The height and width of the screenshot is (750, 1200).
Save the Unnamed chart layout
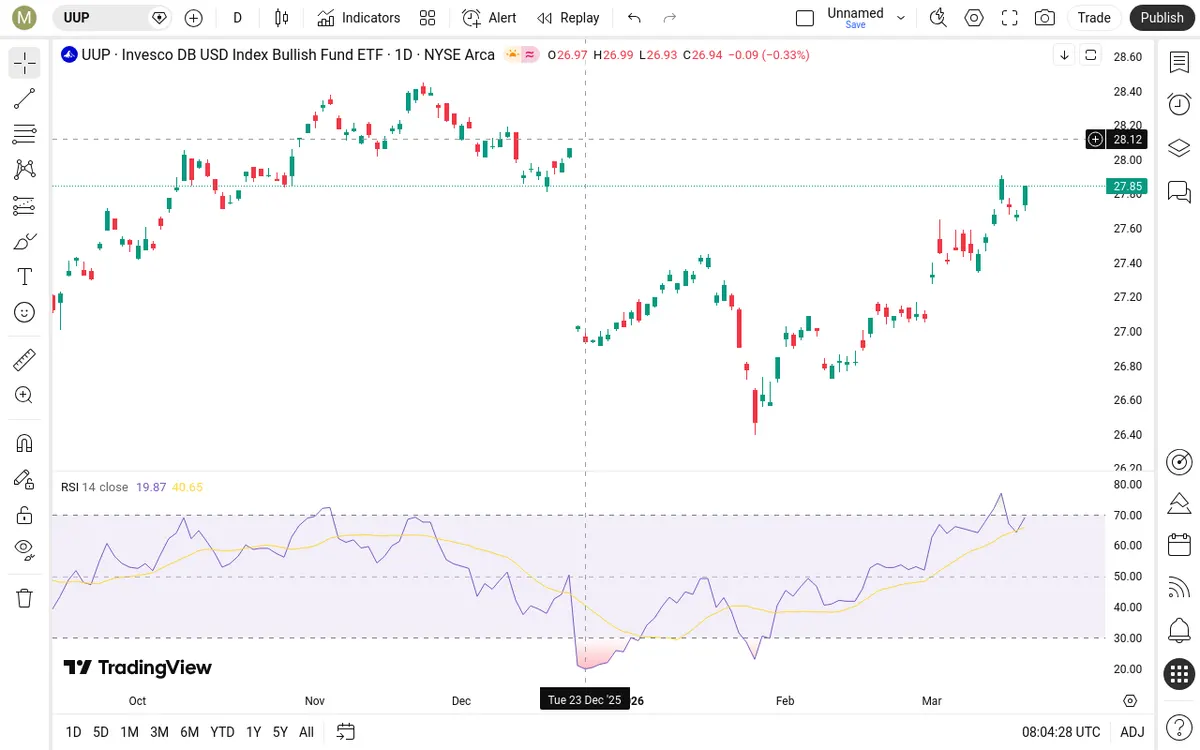tap(855, 25)
